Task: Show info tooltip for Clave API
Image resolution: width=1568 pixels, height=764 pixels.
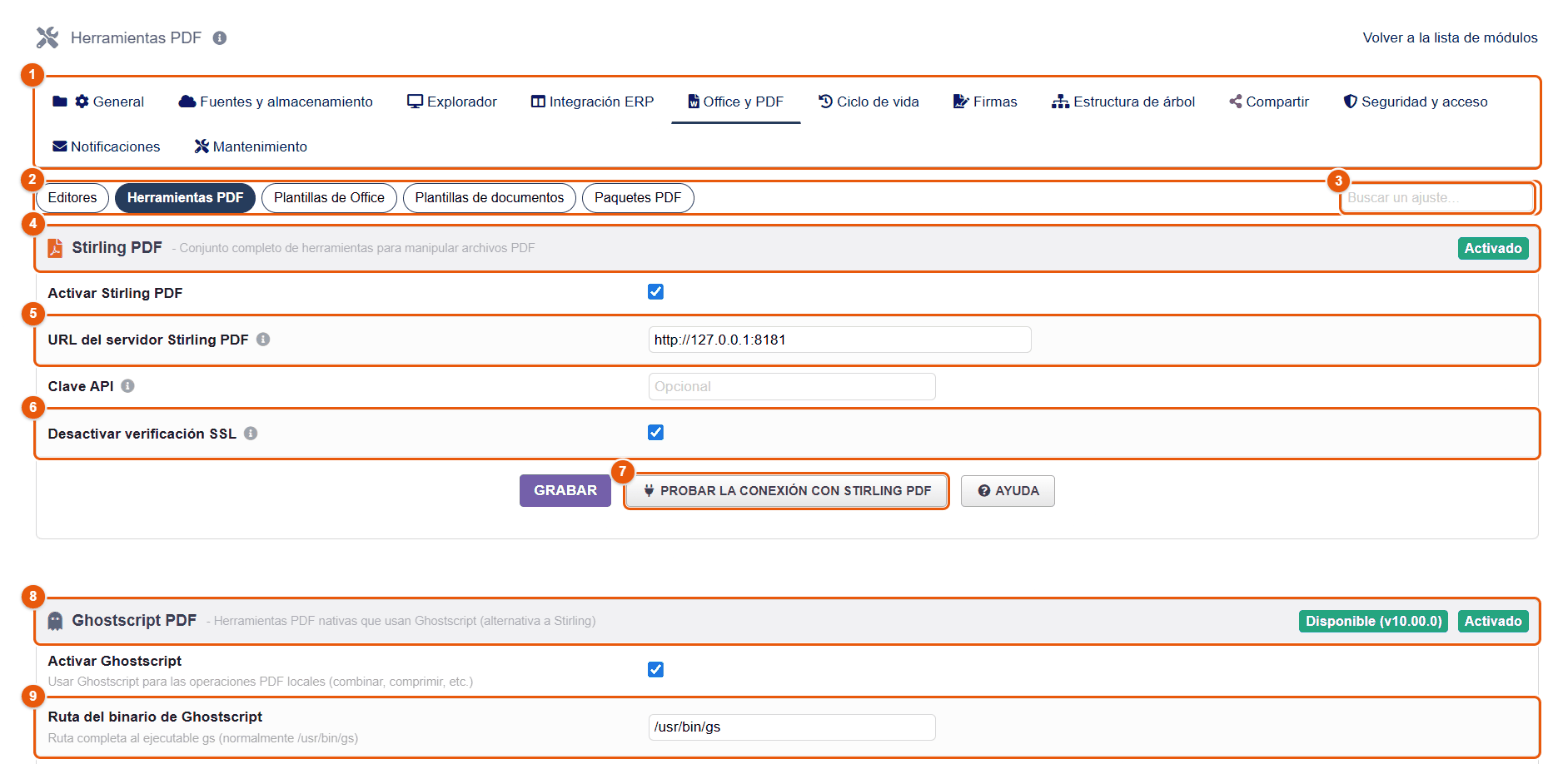Action: tap(128, 386)
